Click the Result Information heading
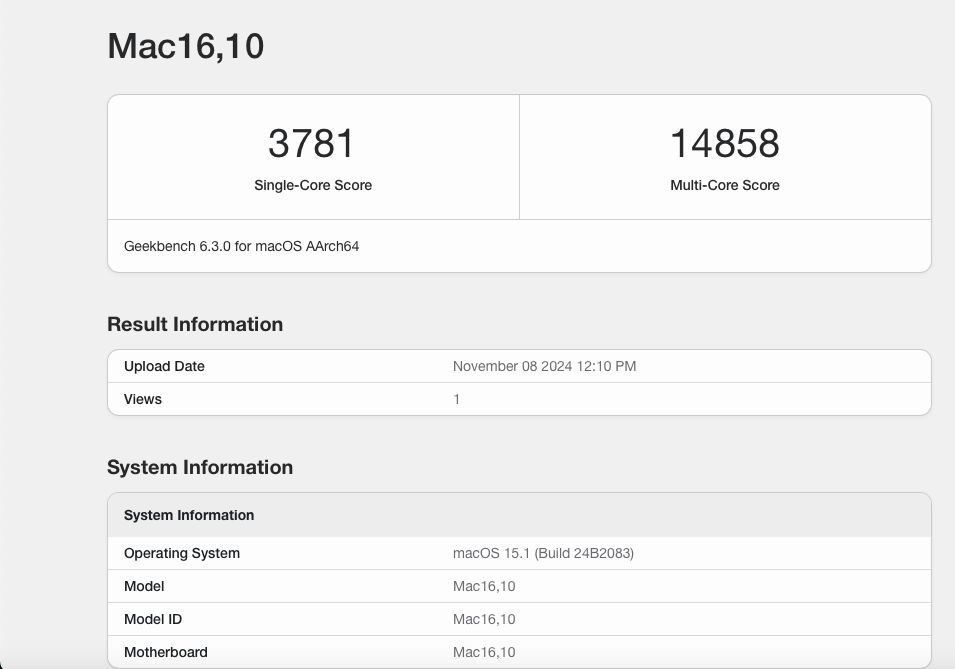Screen dimensions: 955x669 coord(195,324)
